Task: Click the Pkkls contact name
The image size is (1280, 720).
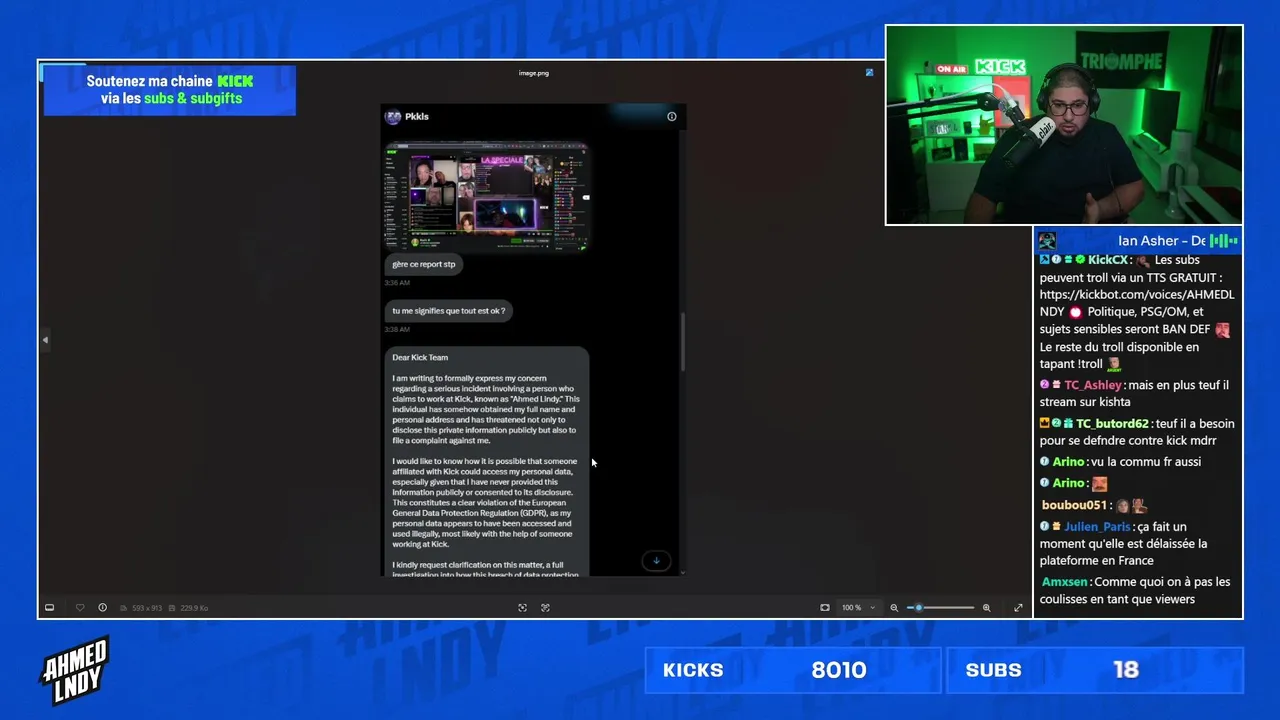Action: (x=417, y=116)
